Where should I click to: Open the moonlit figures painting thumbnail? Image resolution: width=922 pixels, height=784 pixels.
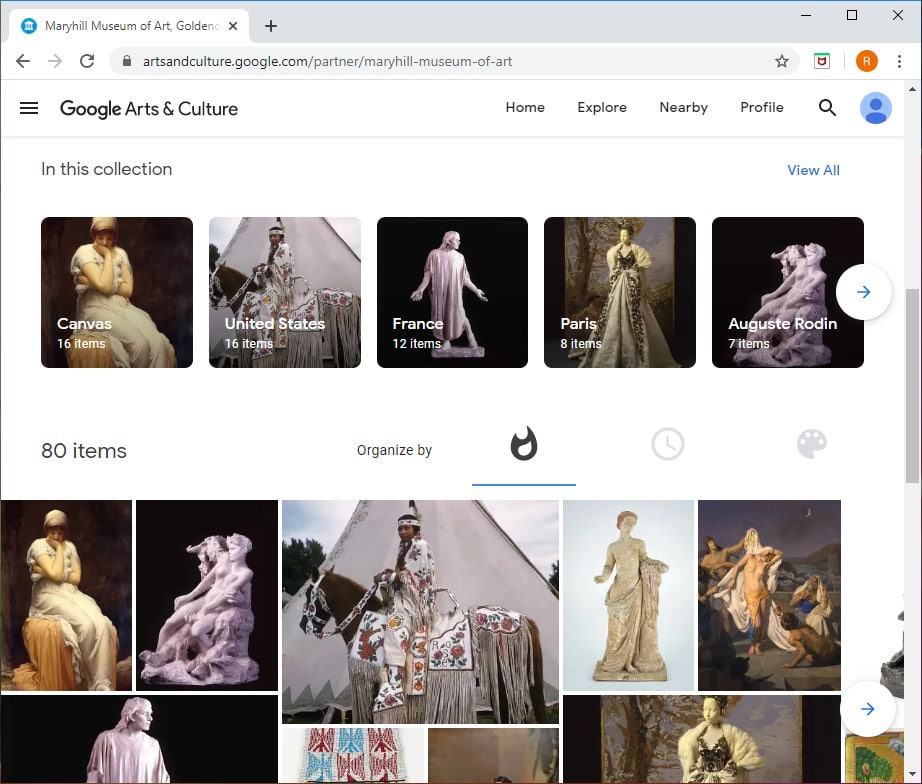pyautogui.click(x=769, y=595)
